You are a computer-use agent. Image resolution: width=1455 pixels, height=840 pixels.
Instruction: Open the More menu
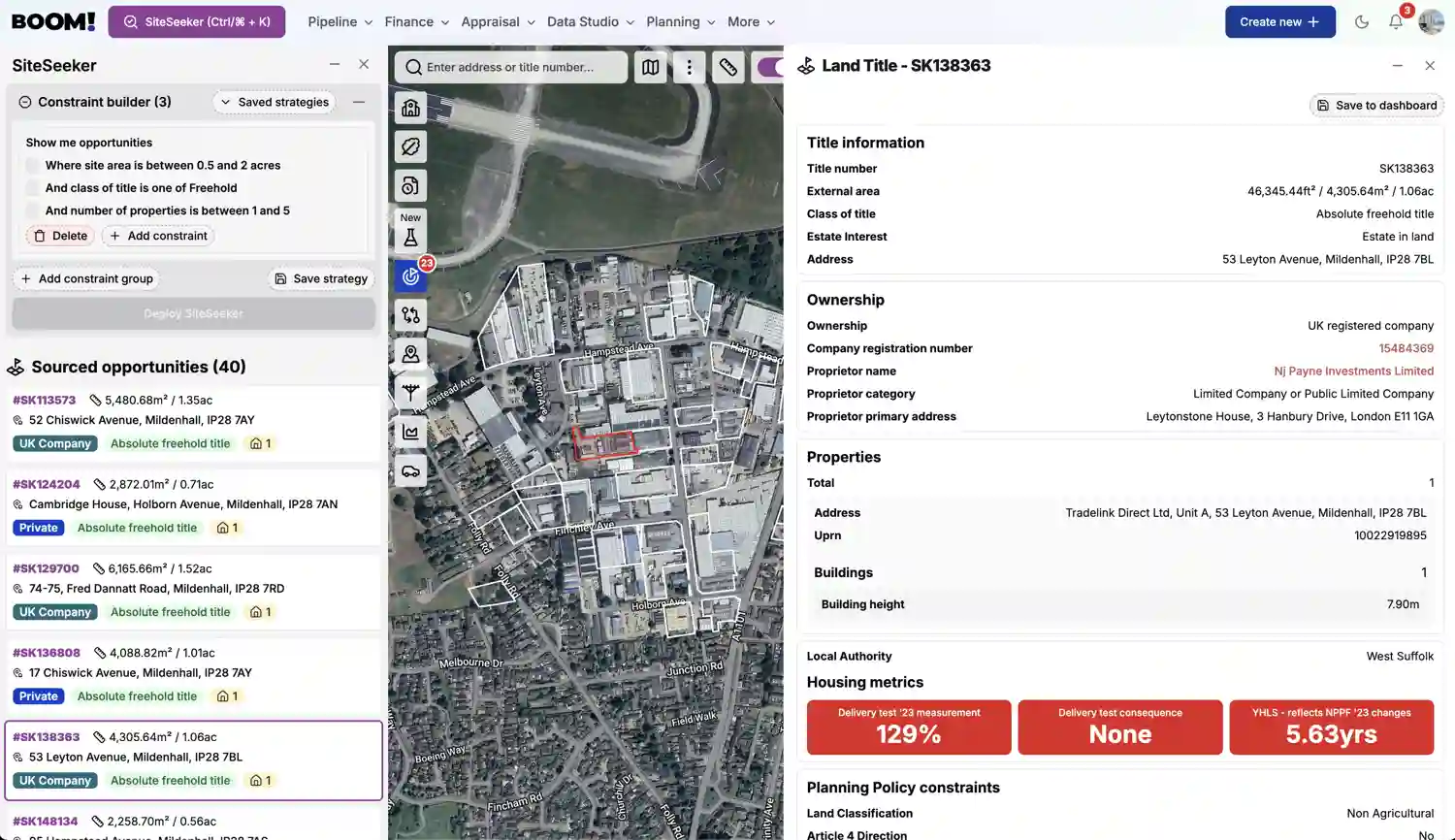(x=752, y=21)
